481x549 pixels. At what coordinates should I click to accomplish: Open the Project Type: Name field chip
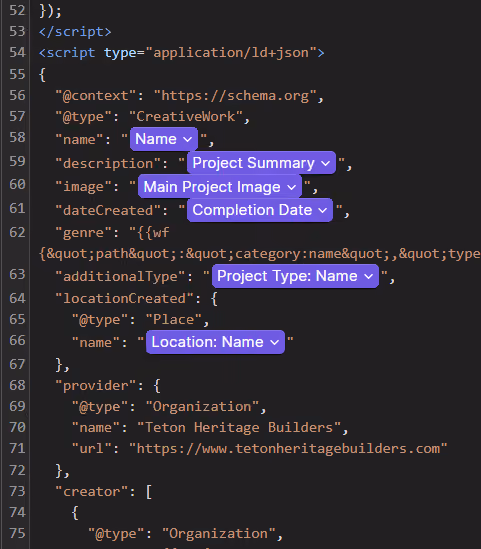[295, 276]
